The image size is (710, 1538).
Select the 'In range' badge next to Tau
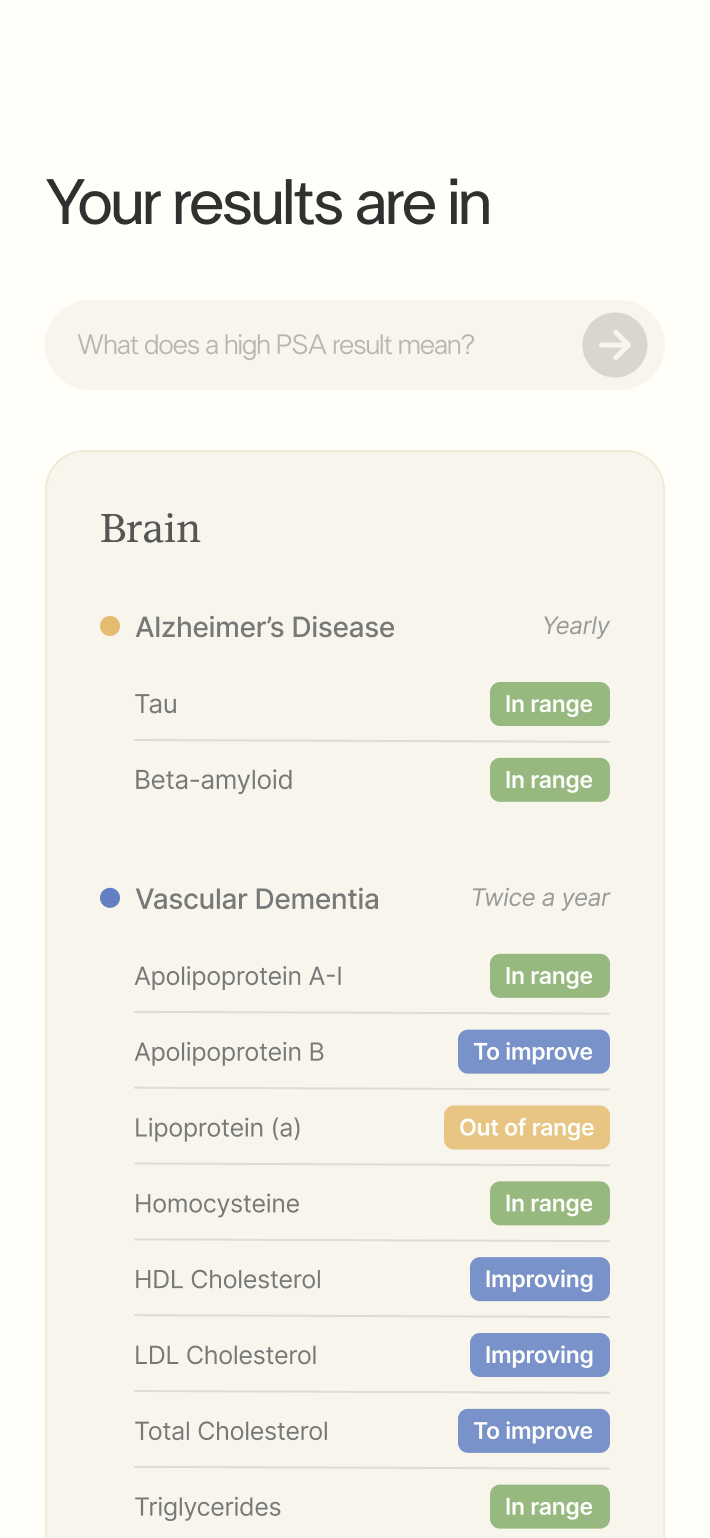(x=549, y=703)
